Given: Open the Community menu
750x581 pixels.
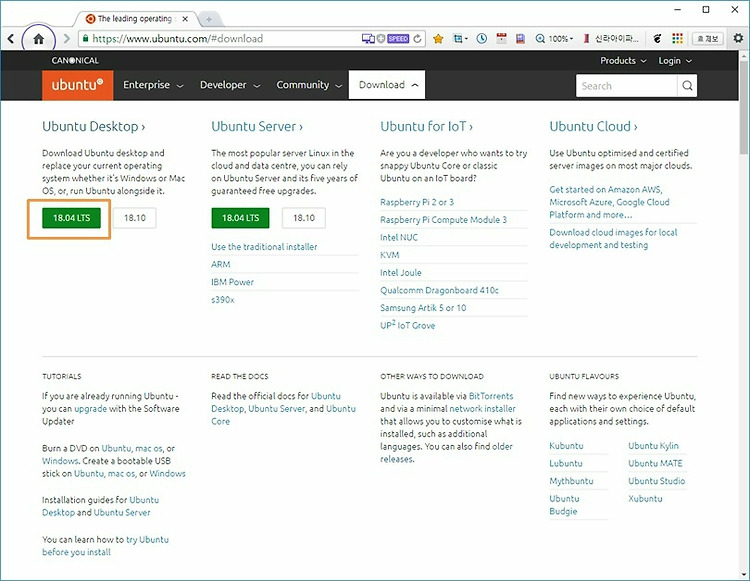Looking at the screenshot, I should click(309, 85).
